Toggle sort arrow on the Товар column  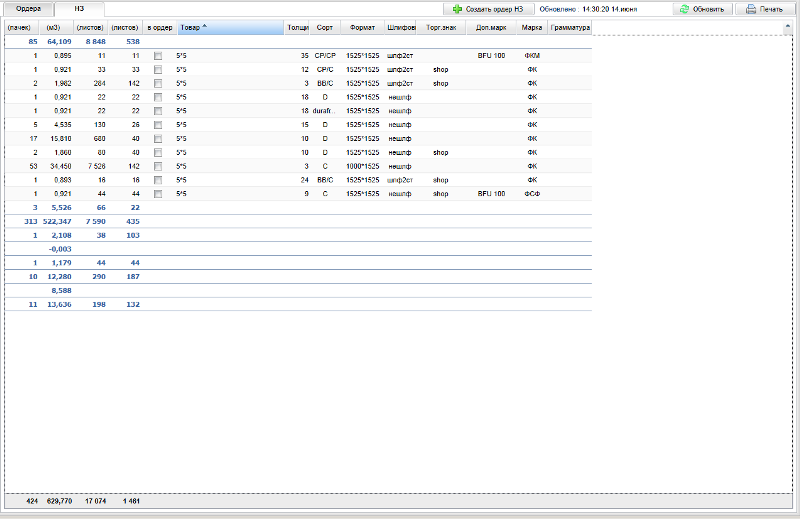tap(205, 27)
